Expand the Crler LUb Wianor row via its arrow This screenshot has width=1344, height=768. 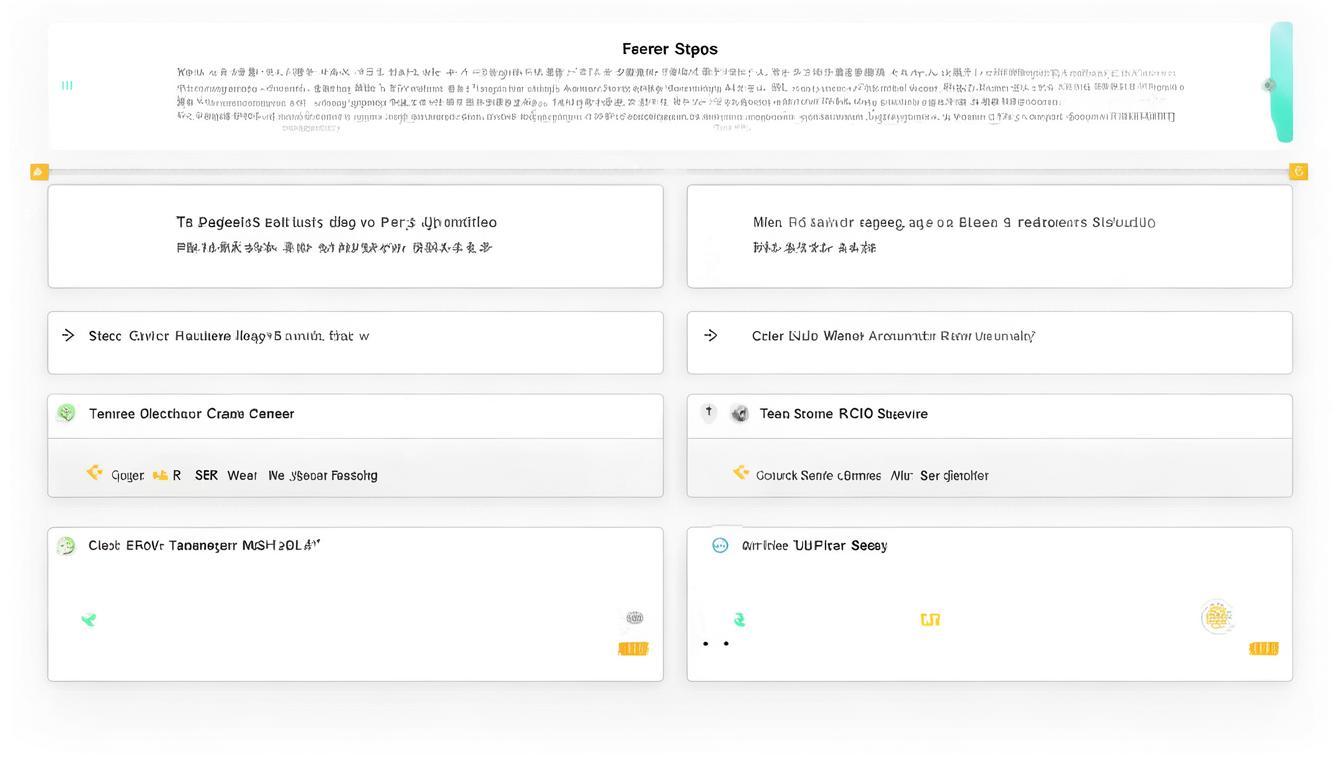(711, 336)
